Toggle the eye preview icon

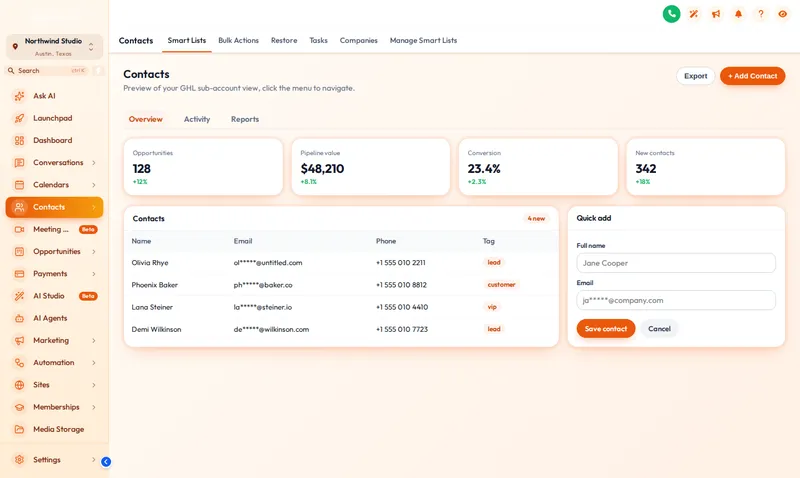pyautogui.click(x=783, y=14)
